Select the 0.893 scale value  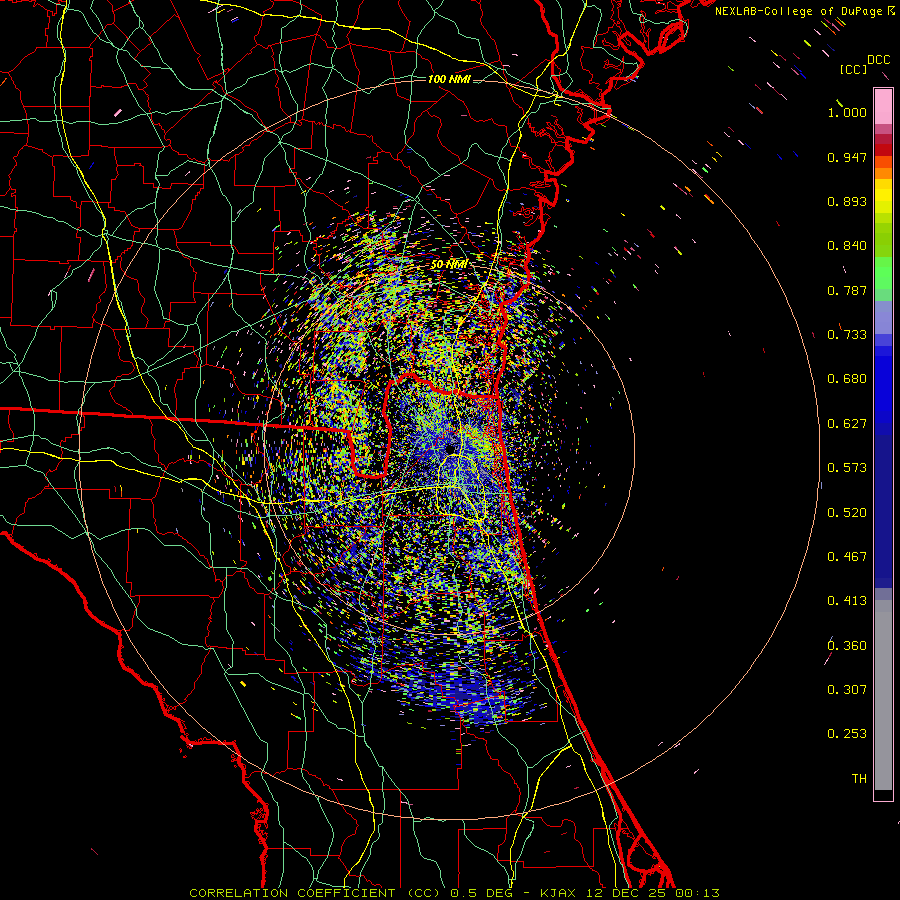(x=847, y=201)
